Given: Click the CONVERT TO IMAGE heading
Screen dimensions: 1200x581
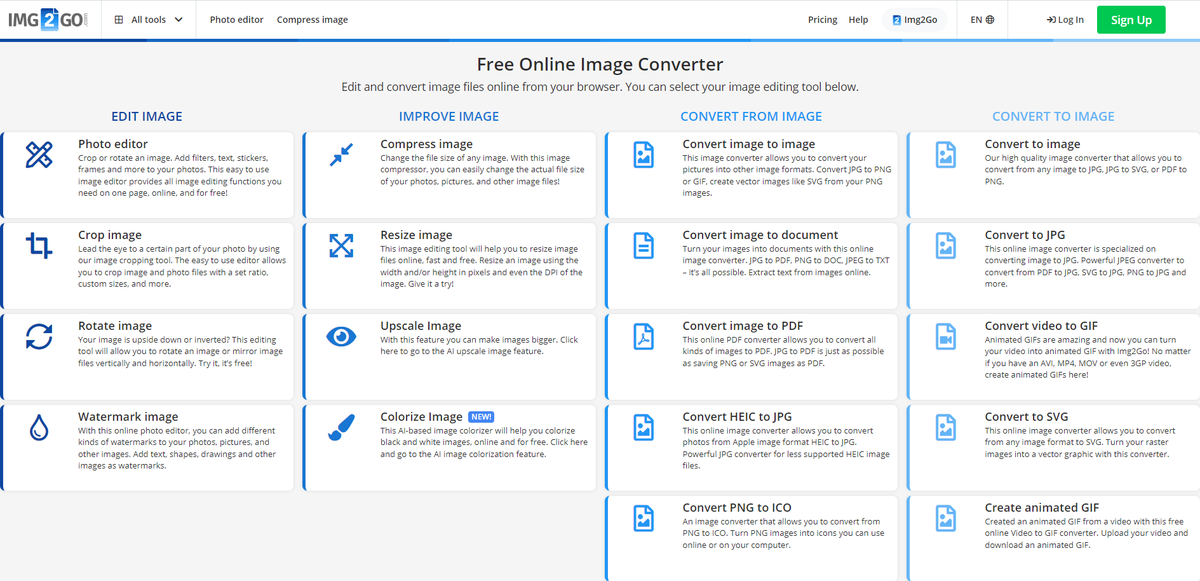Looking at the screenshot, I should [1053, 116].
